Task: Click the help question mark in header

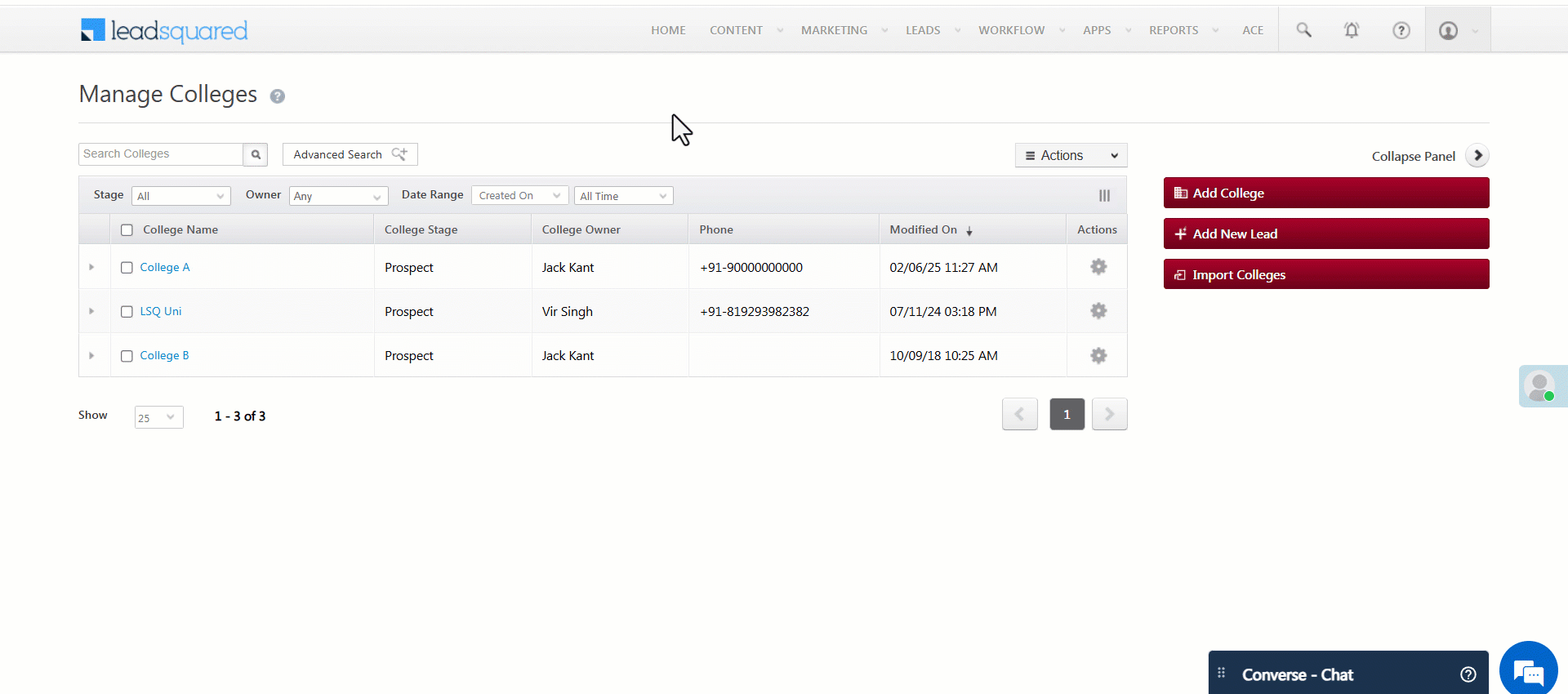Action: click(1401, 30)
